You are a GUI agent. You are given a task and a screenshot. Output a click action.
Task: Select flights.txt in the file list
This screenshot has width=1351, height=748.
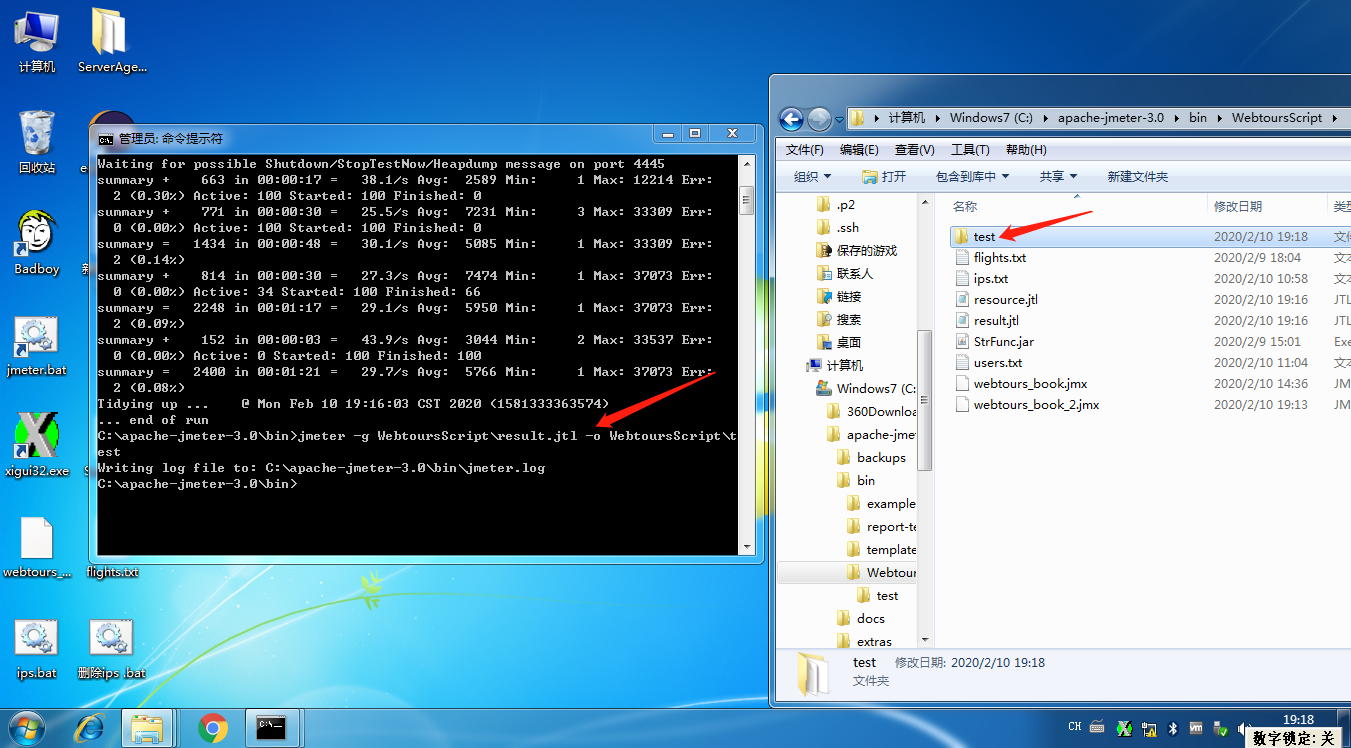[x=1000, y=258]
